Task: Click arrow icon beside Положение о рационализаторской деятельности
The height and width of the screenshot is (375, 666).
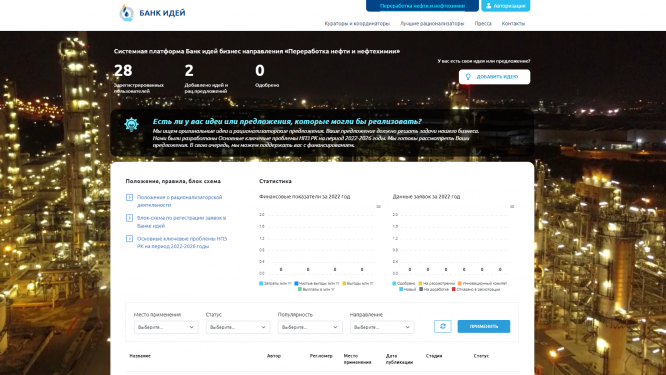Action: coord(130,197)
